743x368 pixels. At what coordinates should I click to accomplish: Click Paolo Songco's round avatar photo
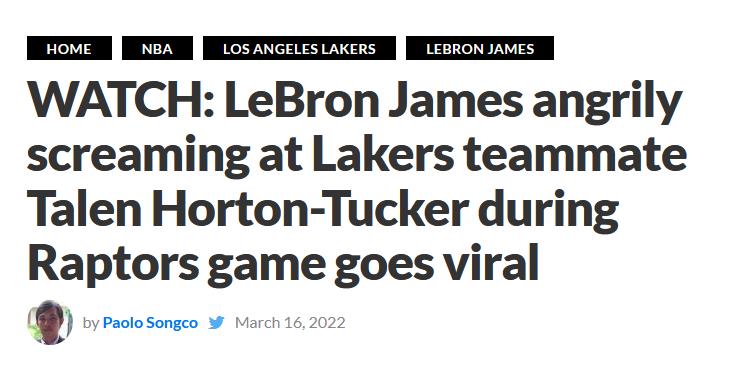[50, 322]
